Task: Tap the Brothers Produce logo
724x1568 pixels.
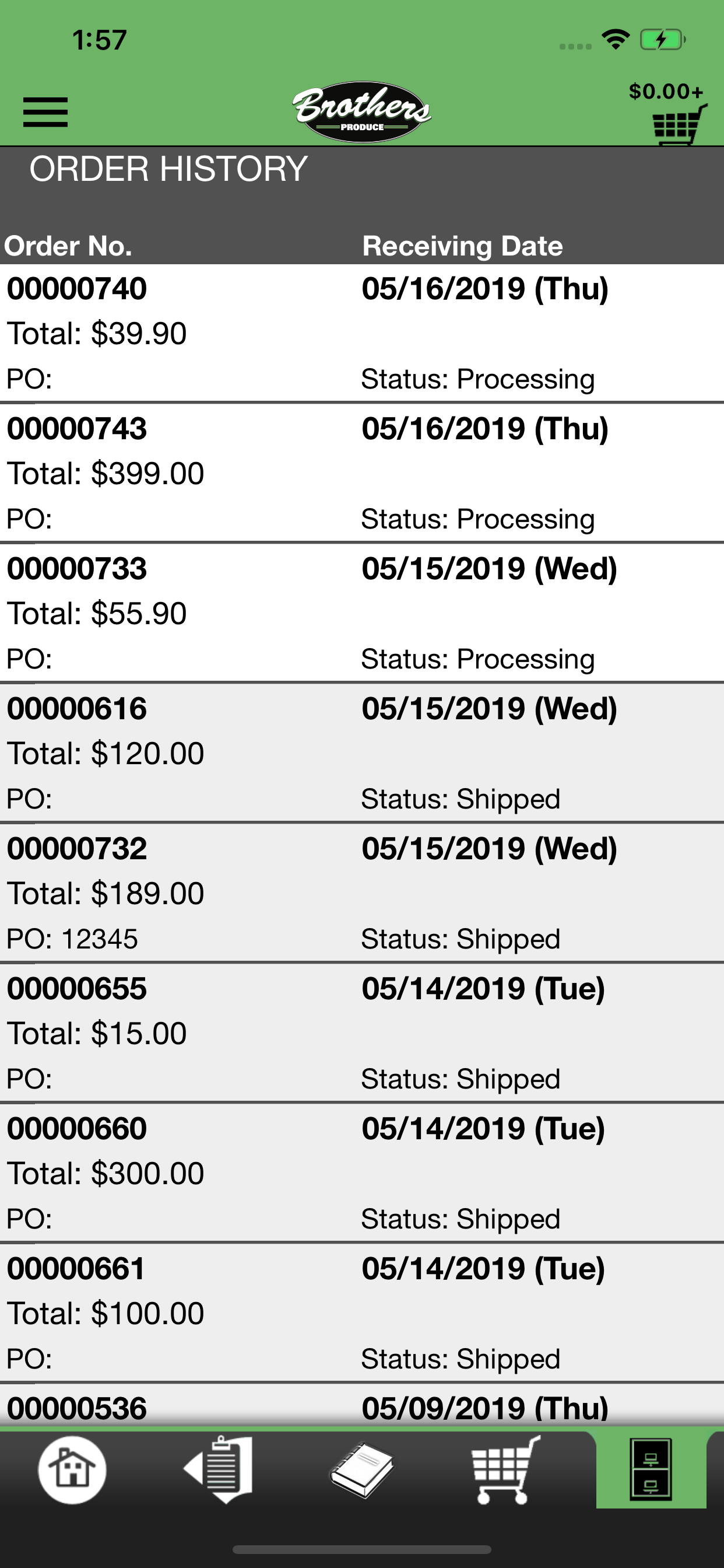Action: tap(362, 111)
